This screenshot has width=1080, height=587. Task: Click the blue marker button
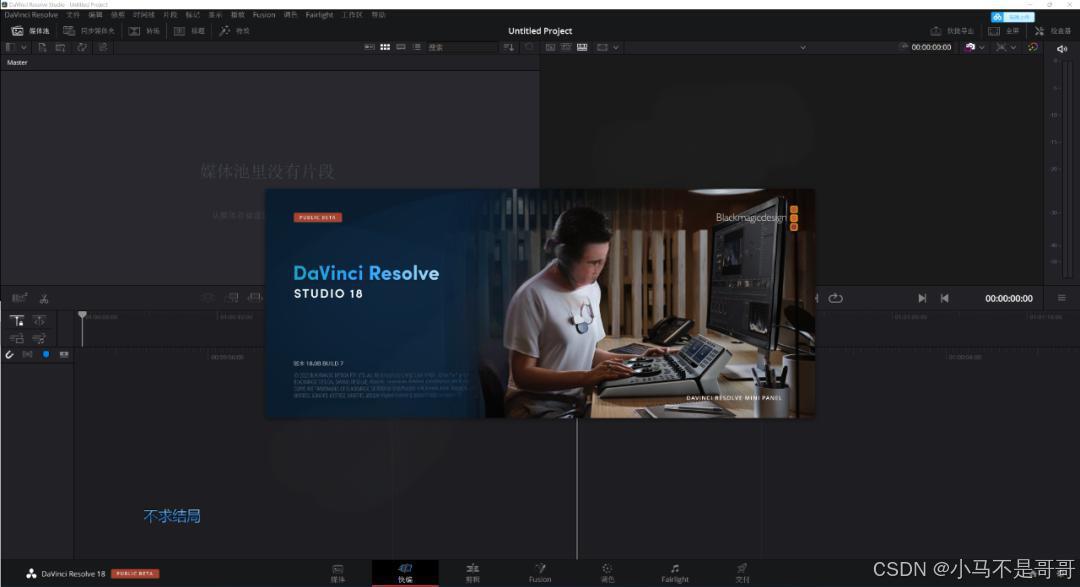46,354
